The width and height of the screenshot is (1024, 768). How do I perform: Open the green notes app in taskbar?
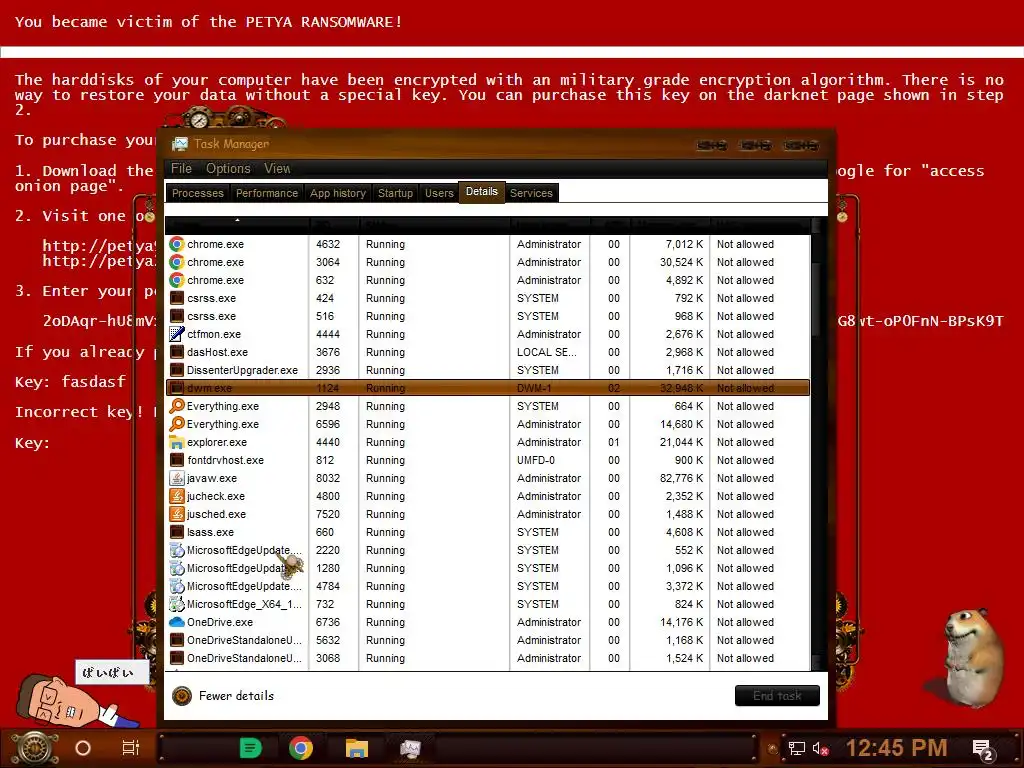251,748
